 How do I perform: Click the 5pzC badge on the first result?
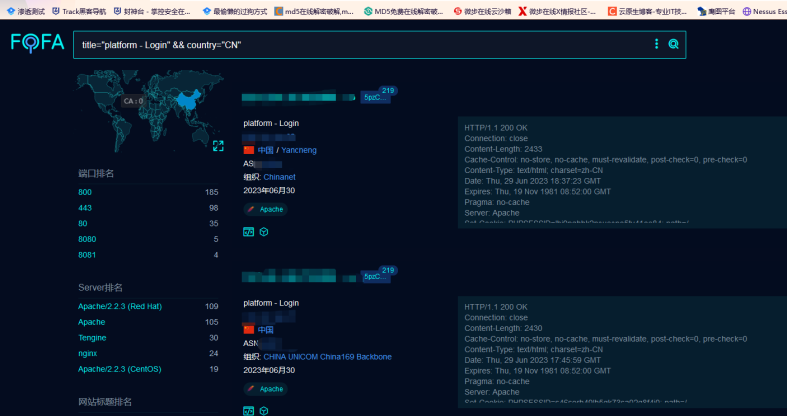click(375, 97)
